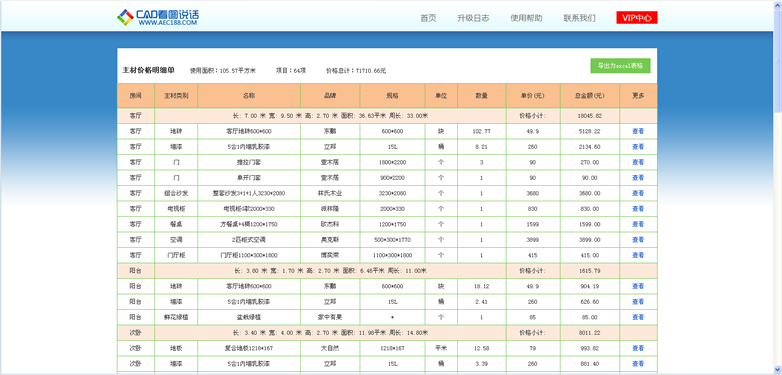The height and width of the screenshot is (375, 782).
Task: Click the quantity cell 18.12
Action: (x=481, y=286)
